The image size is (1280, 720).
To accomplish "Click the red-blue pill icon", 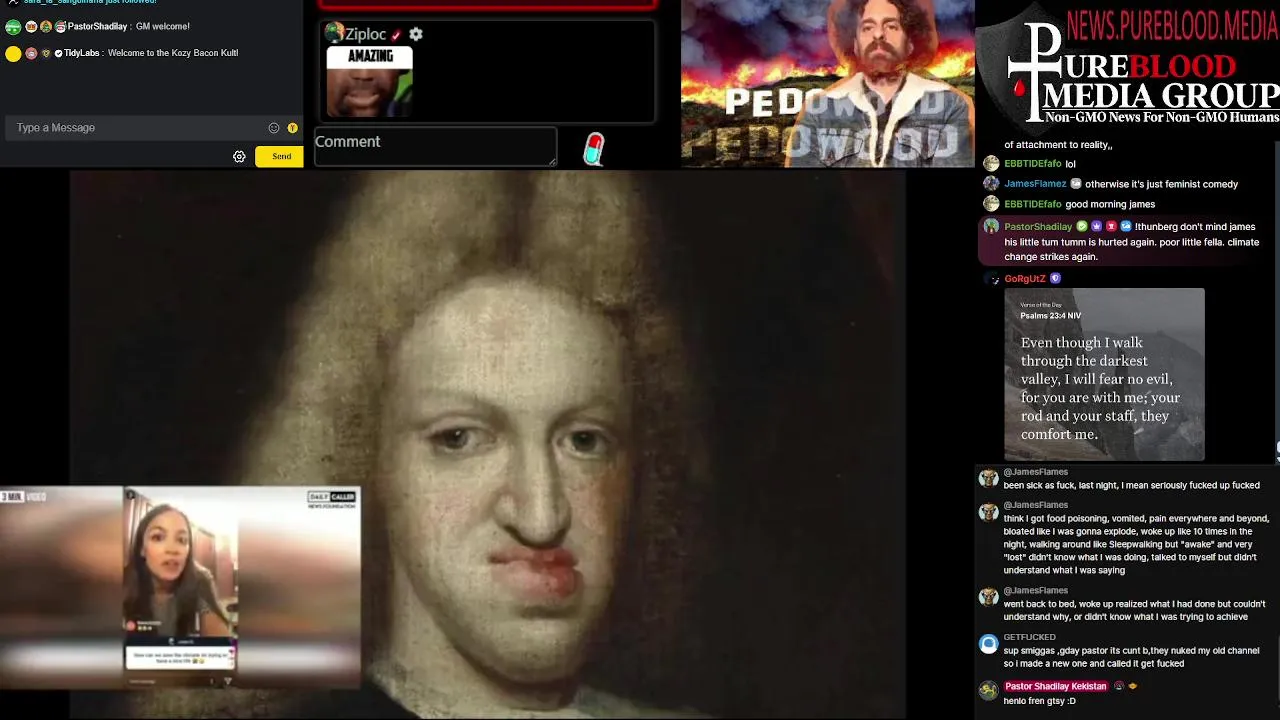I will tap(594, 149).
